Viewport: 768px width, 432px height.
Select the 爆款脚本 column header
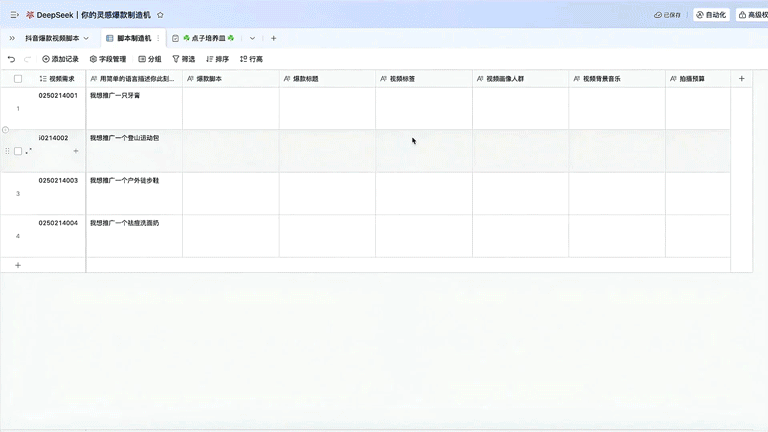pyautogui.click(x=231, y=79)
